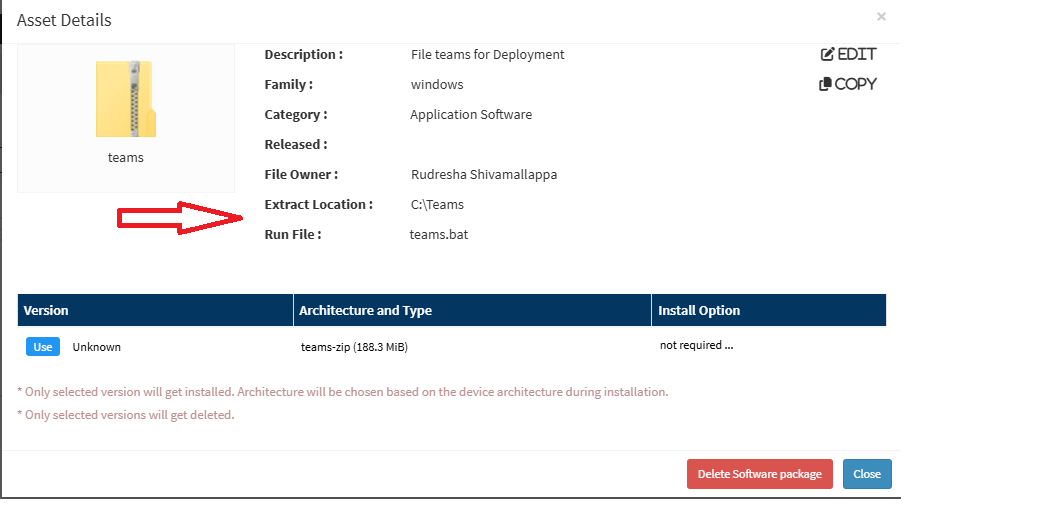The height and width of the screenshot is (523, 1040).
Task: Click the Unknown version text
Action: click(x=97, y=347)
